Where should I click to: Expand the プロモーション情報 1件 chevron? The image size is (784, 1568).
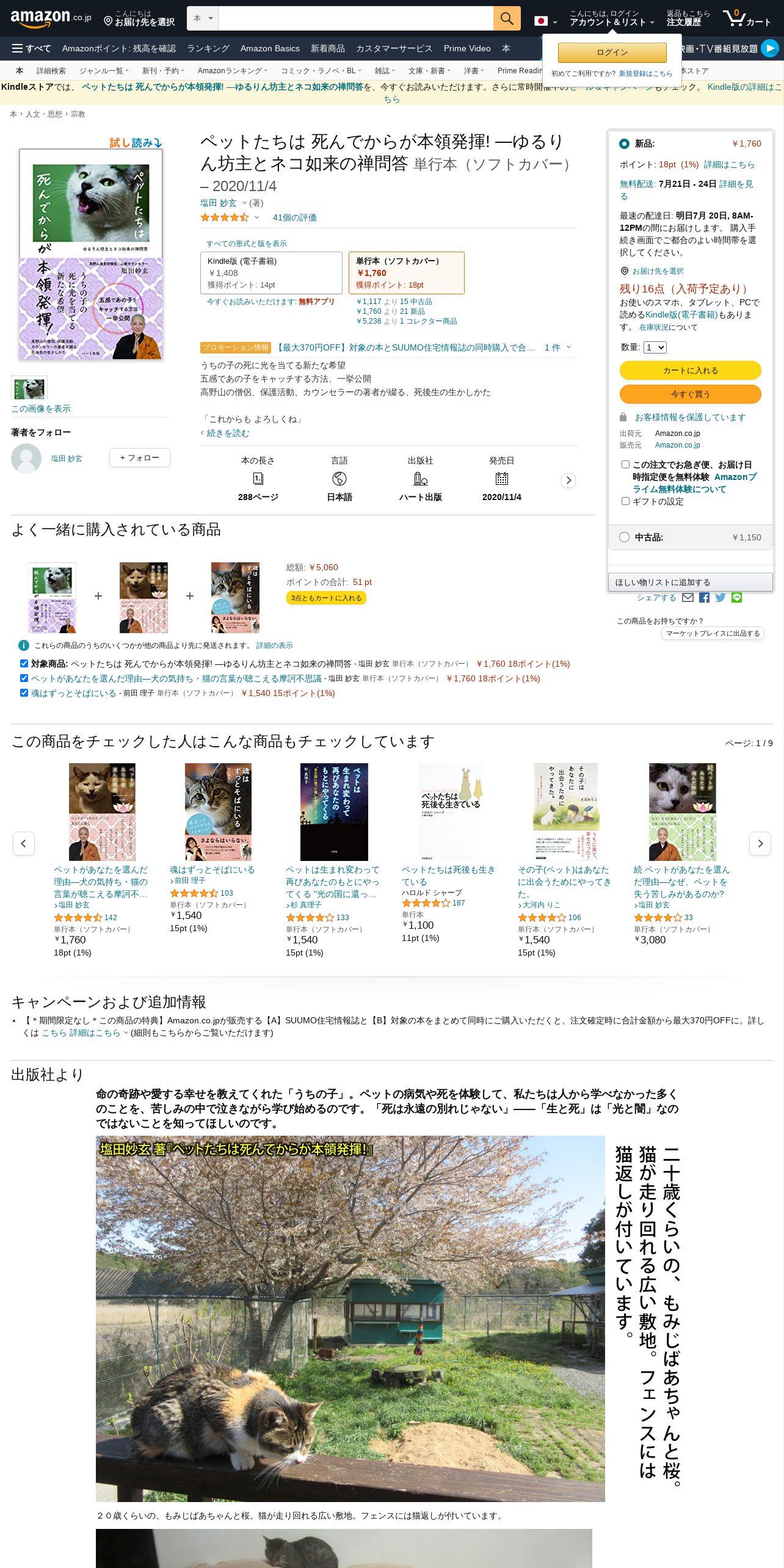pos(568,347)
